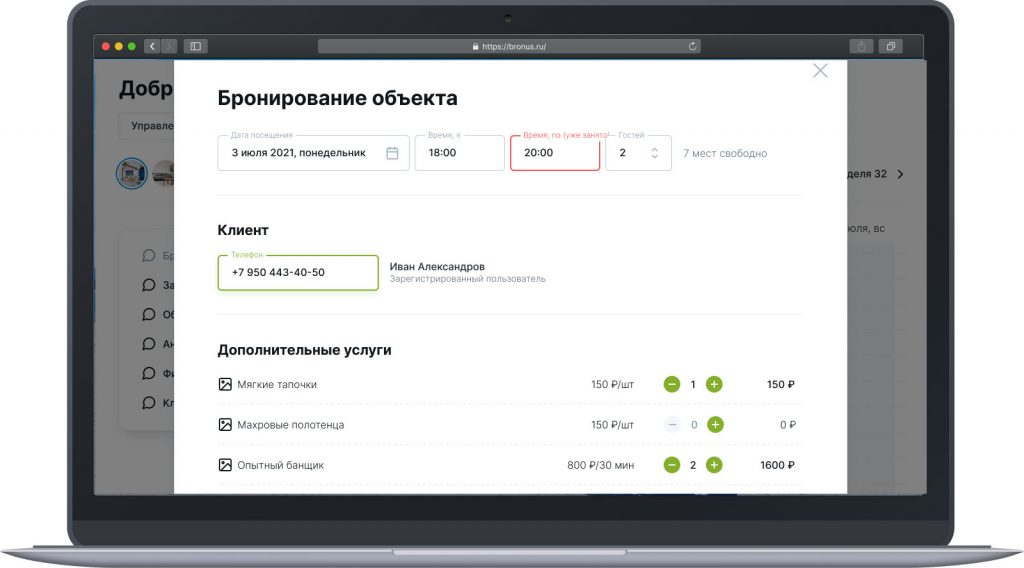1024x568 pixels.
Task: Decrease quantity of Махровые полотенца
Action: (672, 425)
